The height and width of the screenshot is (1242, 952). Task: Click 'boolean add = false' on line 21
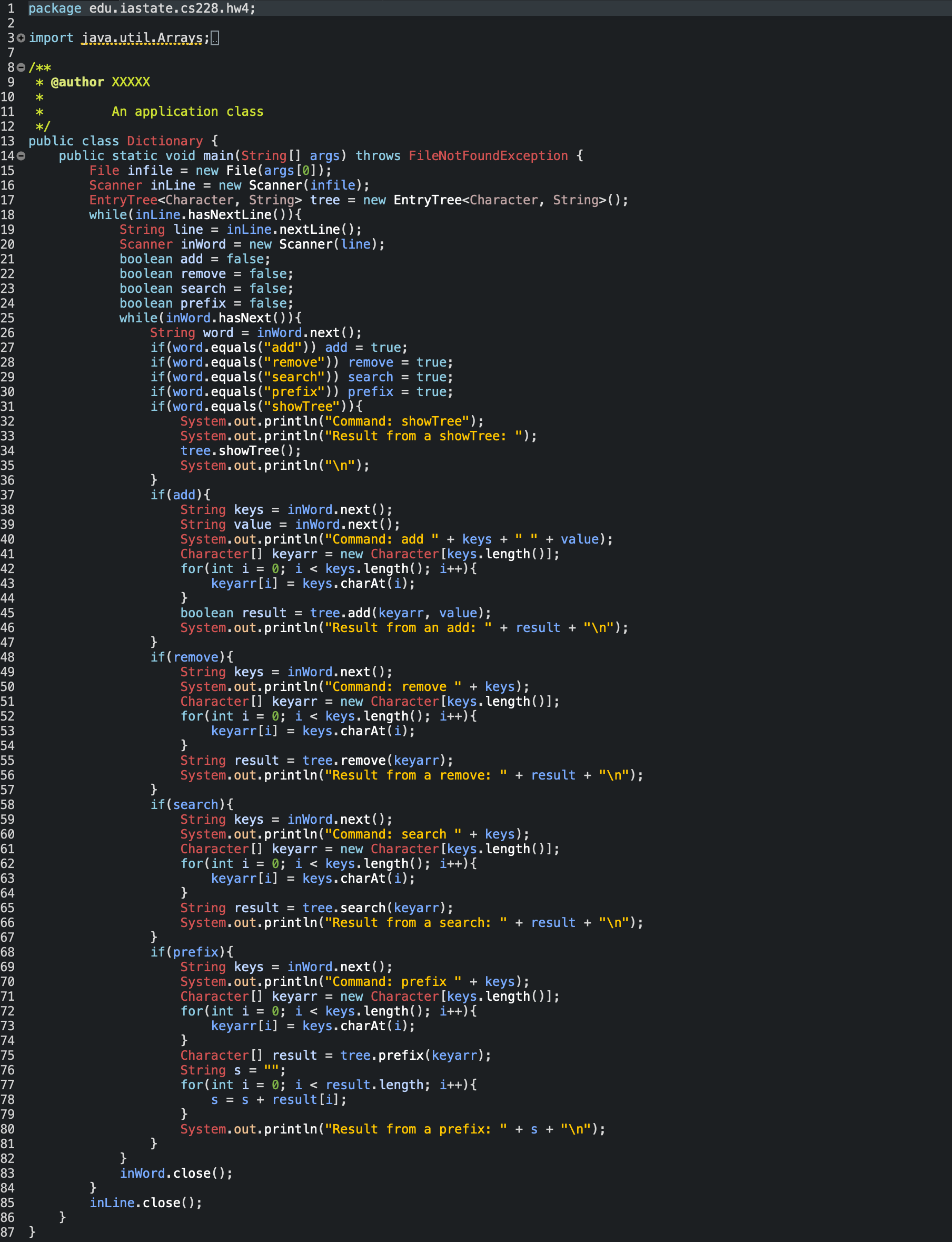tap(192, 259)
